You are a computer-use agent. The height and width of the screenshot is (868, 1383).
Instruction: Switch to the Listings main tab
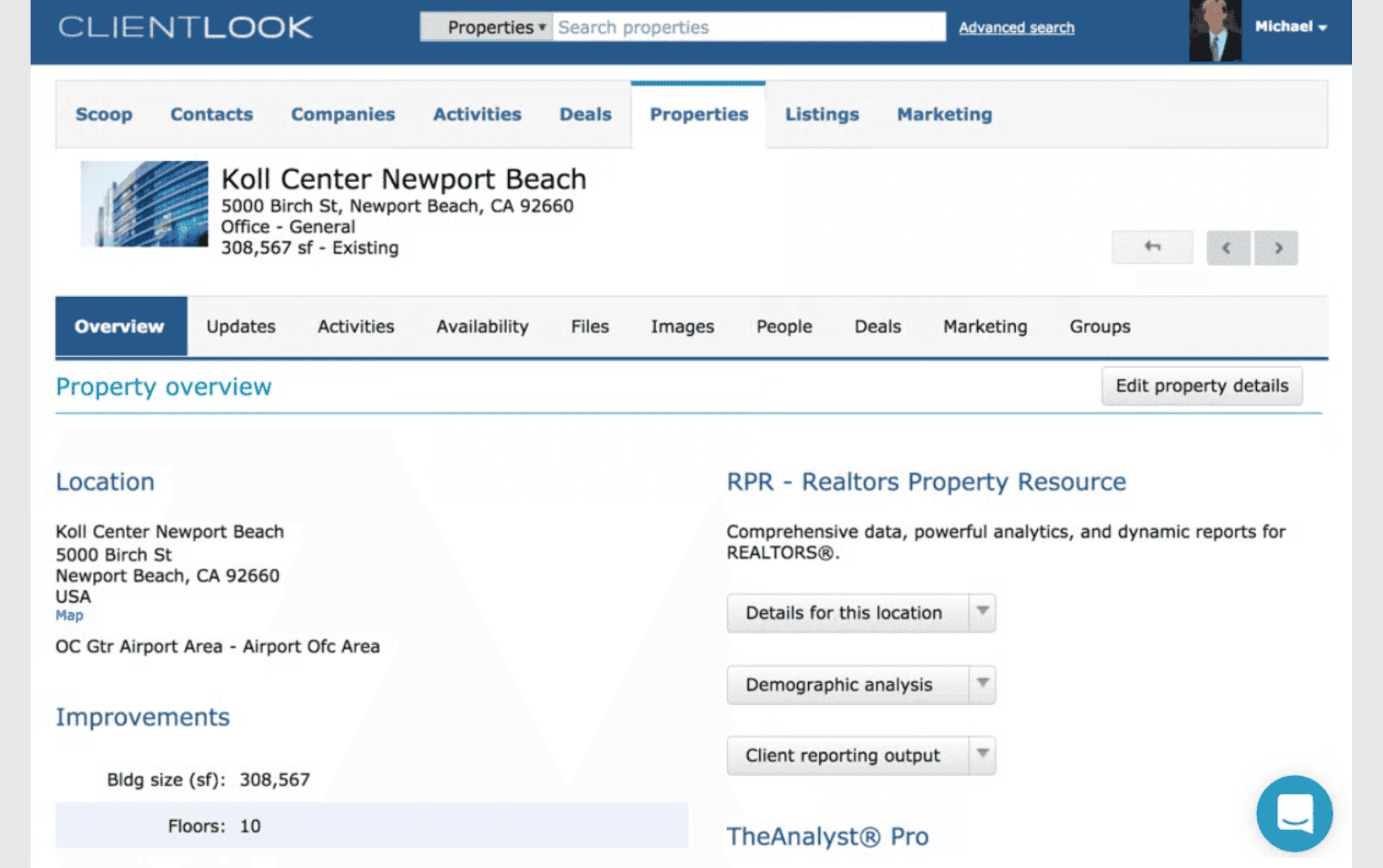[822, 114]
